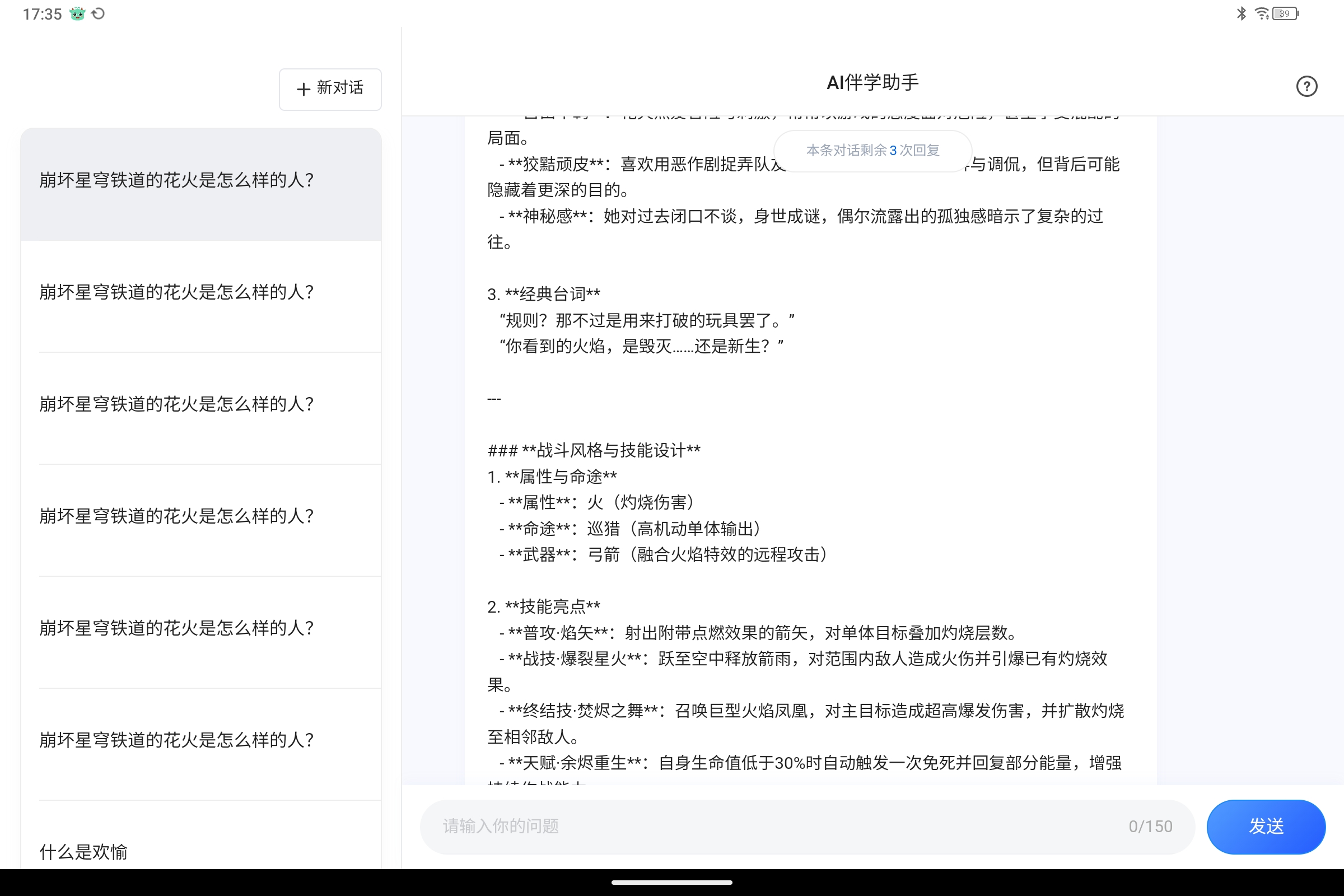This screenshot has height=896, width=1344.
Task: Tap the line **命途**：巡猎（高机动单体输出）
Action: pyautogui.click(x=629, y=529)
